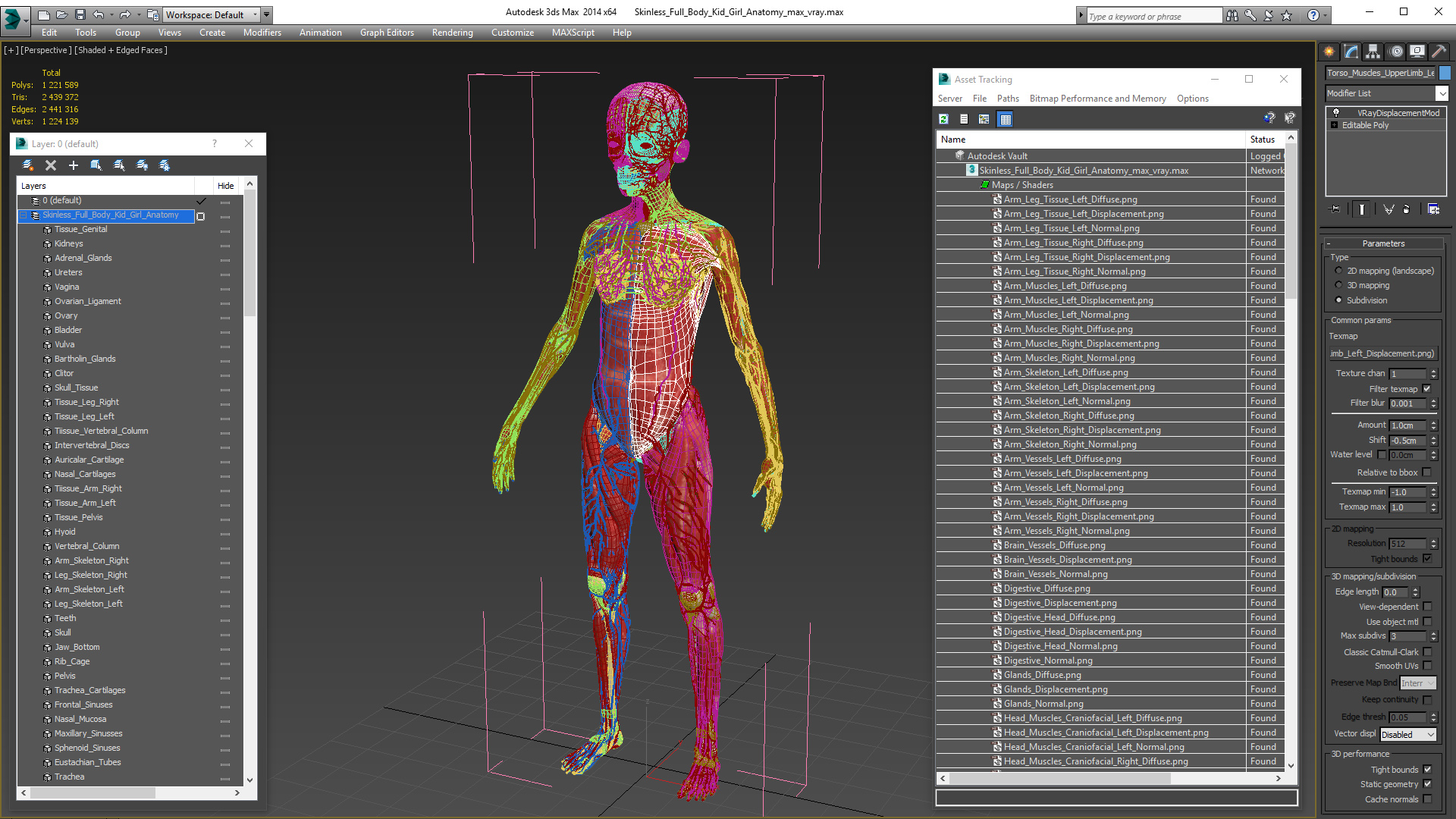Click the Undo arrow icon
Image resolution: width=1456 pixels, height=819 pixels.
point(98,14)
